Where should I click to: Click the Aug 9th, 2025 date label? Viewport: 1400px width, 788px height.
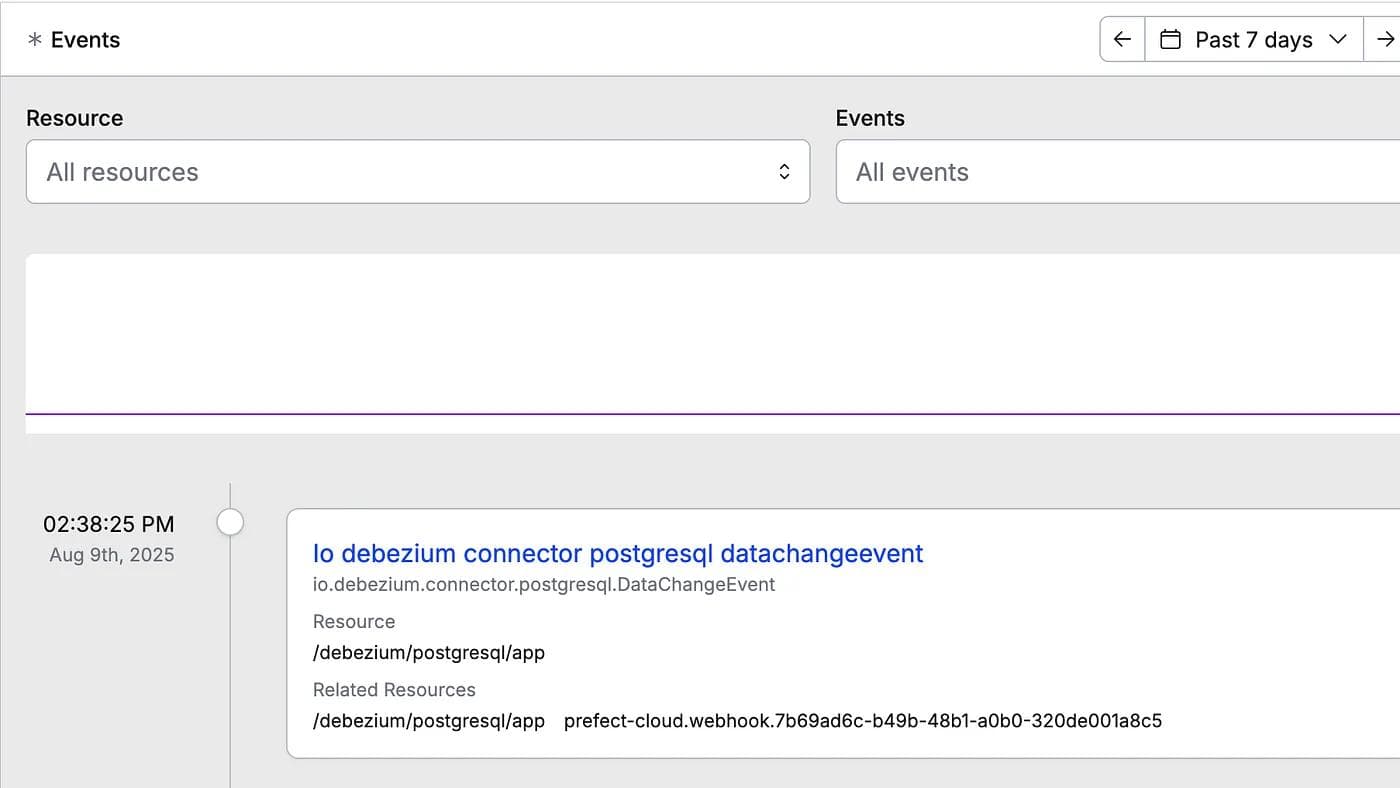[111, 555]
